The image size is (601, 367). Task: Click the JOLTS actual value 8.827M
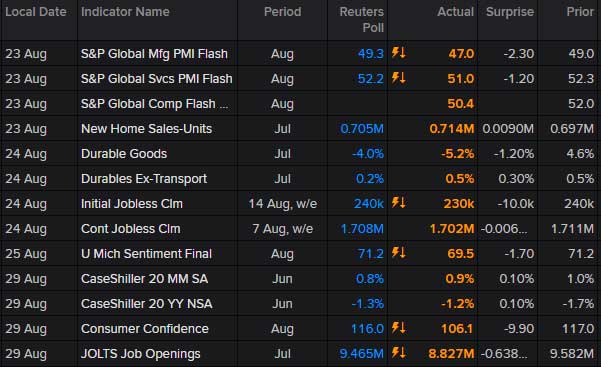click(451, 354)
